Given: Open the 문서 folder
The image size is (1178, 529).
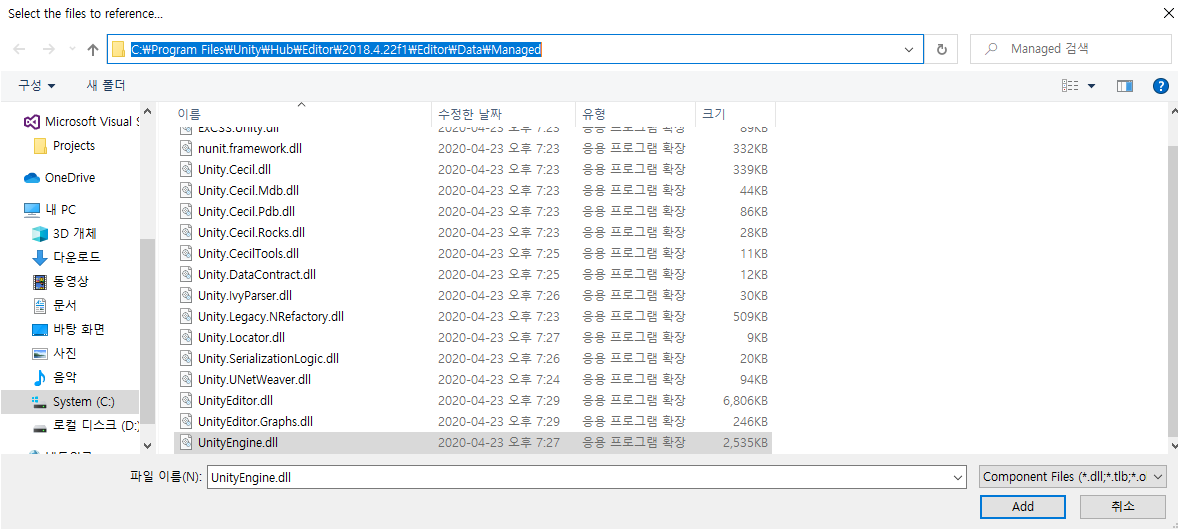Looking at the screenshot, I should pos(55,306).
